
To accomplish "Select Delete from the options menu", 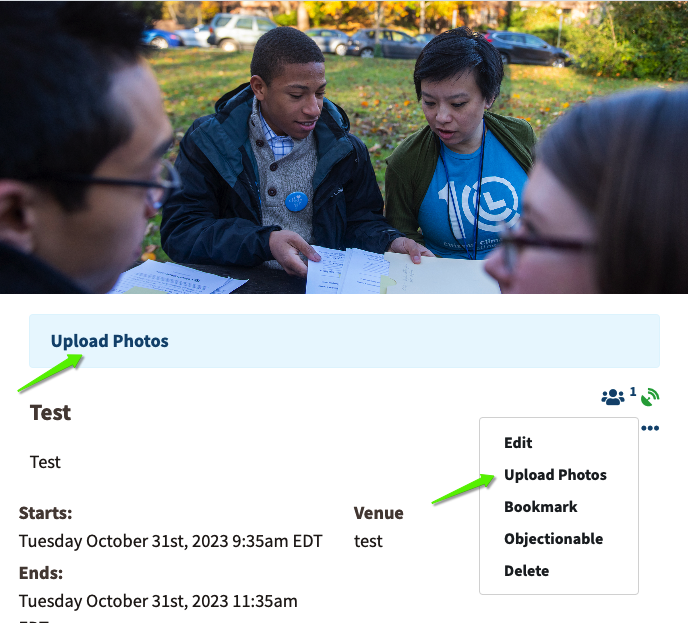I will click(x=526, y=571).
